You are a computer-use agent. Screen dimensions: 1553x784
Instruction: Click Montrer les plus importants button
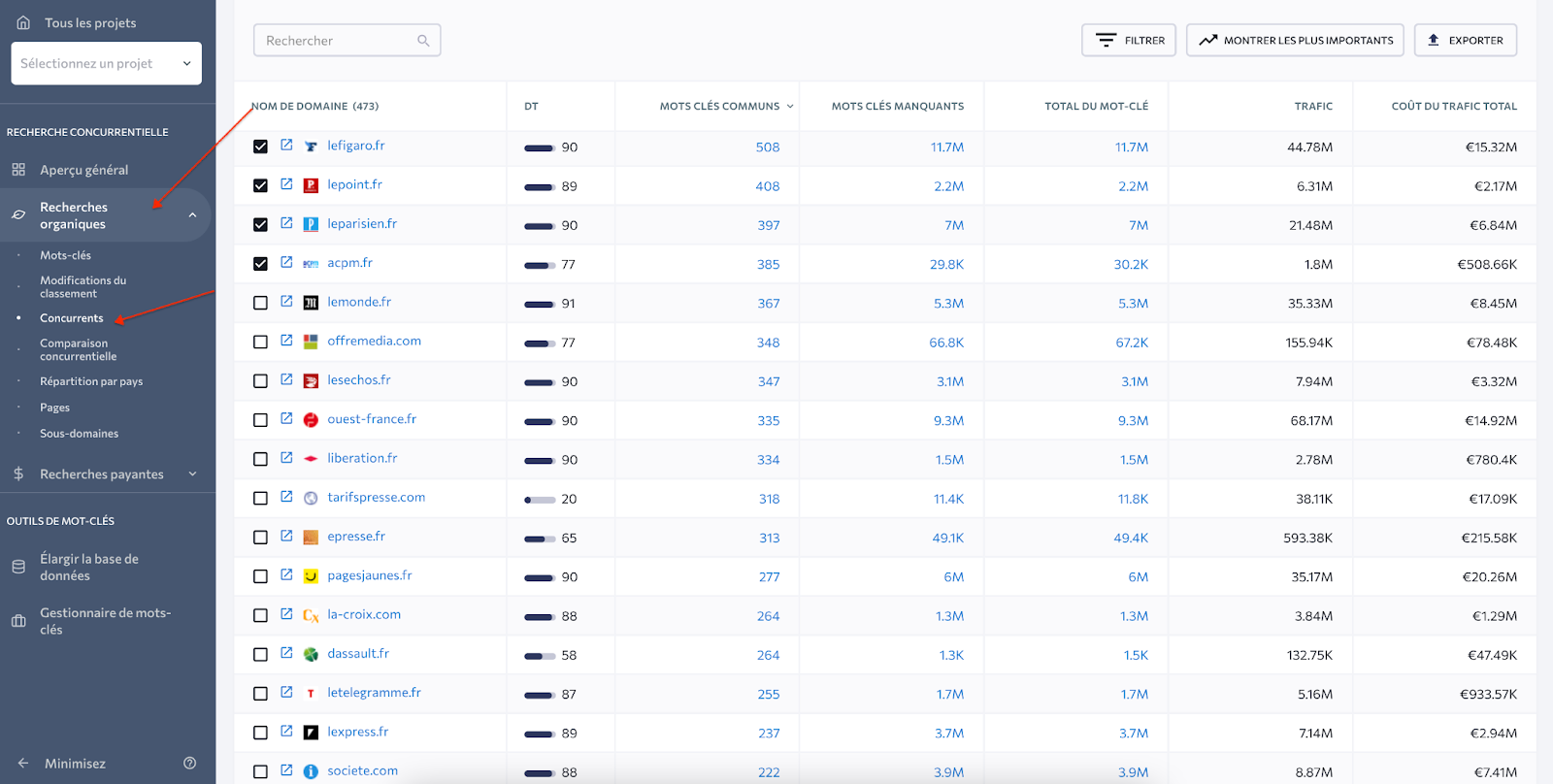pos(1295,40)
